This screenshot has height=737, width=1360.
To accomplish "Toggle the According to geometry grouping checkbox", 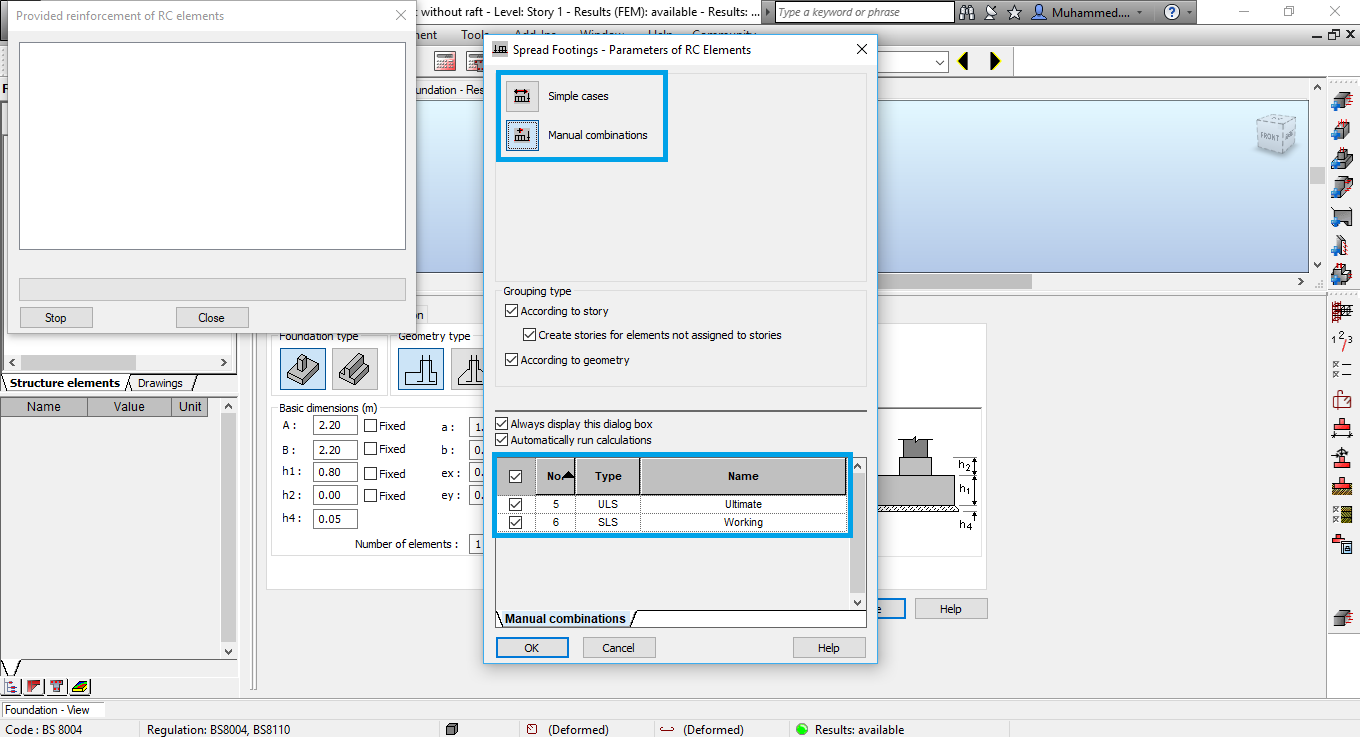I will (x=511, y=358).
